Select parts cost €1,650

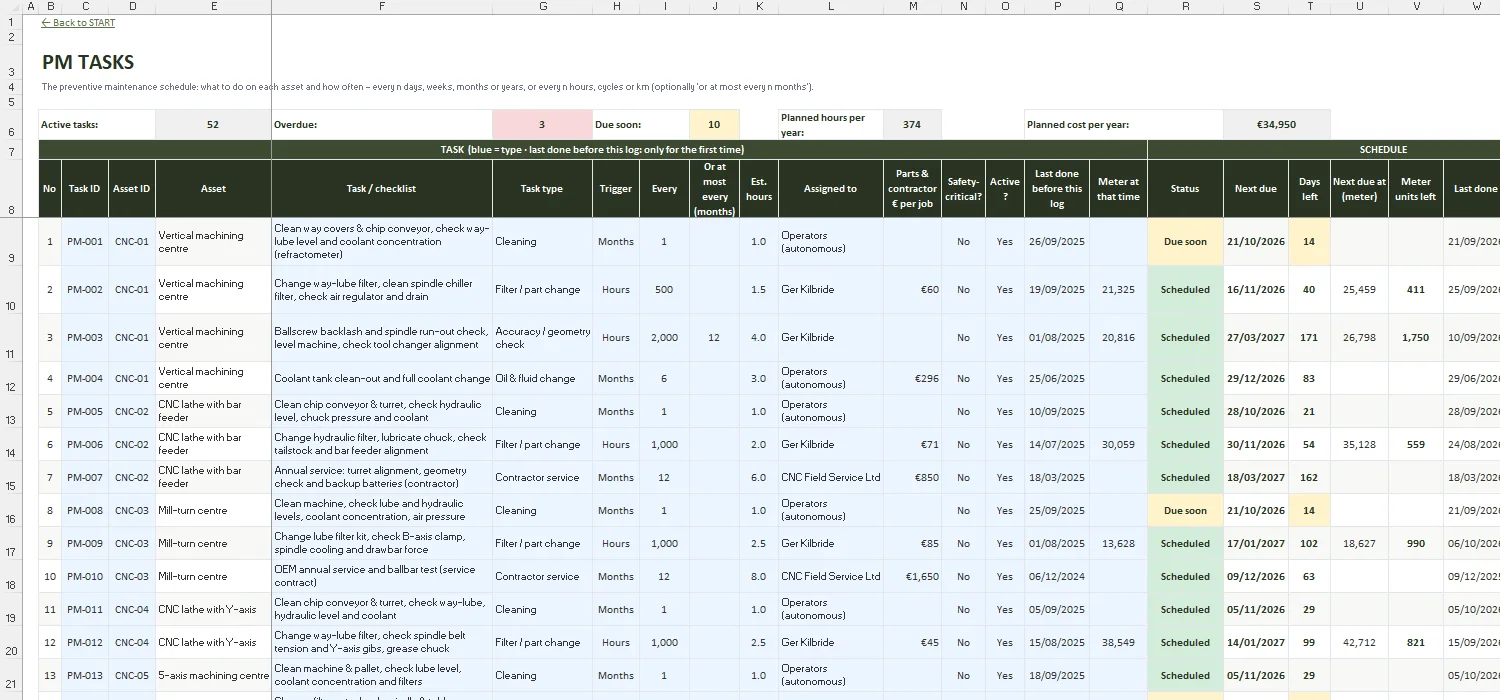(x=912, y=577)
